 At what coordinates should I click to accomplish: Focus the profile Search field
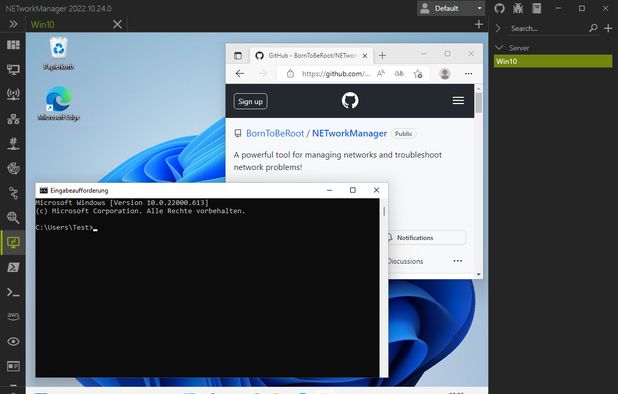[x=546, y=28]
